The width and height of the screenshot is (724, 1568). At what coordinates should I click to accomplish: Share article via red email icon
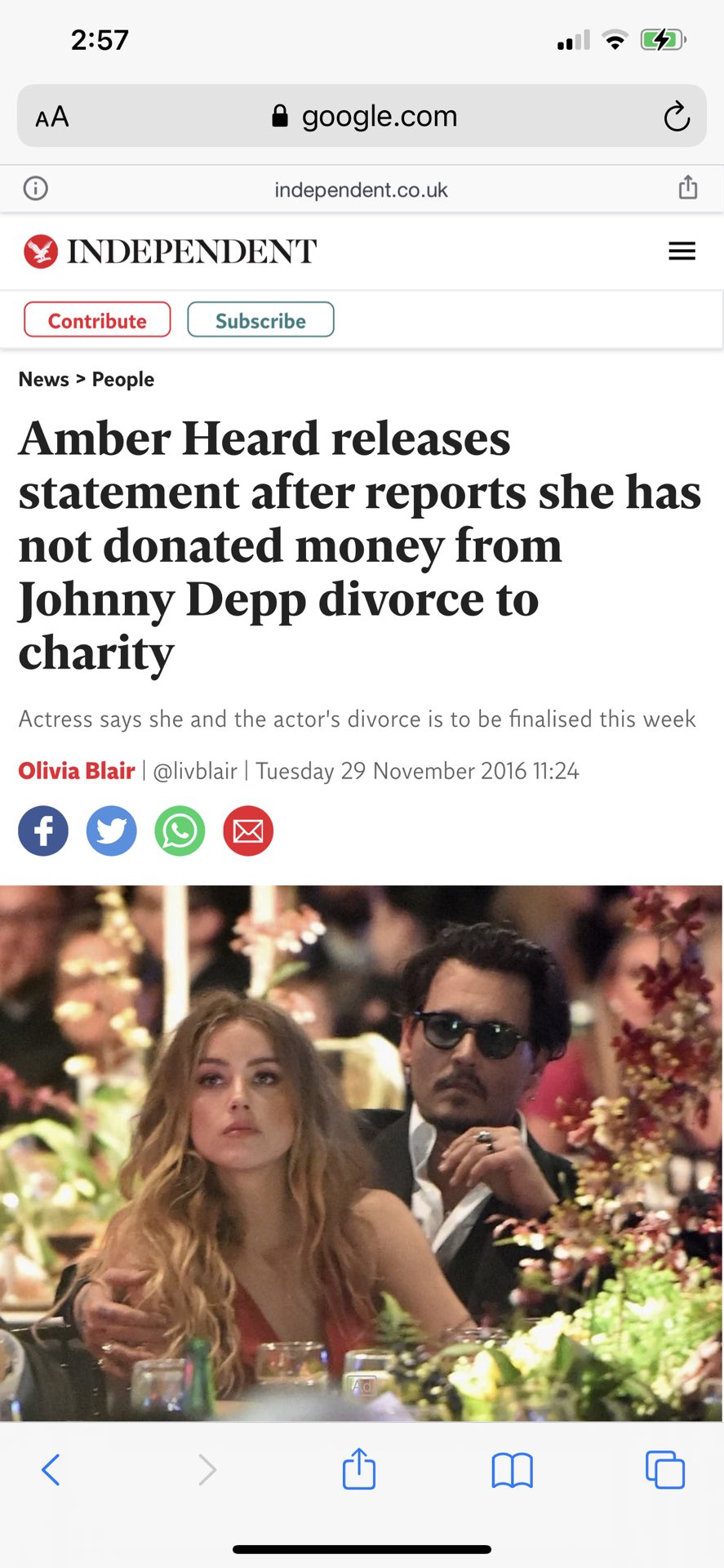click(x=248, y=831)
